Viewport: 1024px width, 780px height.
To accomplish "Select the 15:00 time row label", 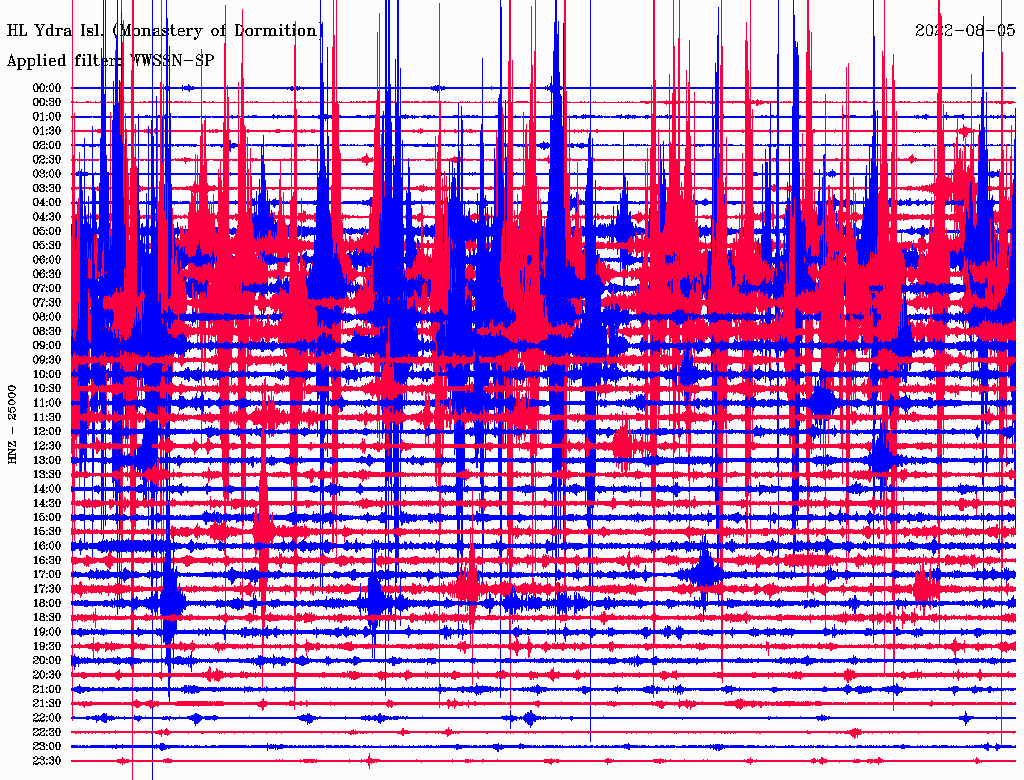I will 47,518.
